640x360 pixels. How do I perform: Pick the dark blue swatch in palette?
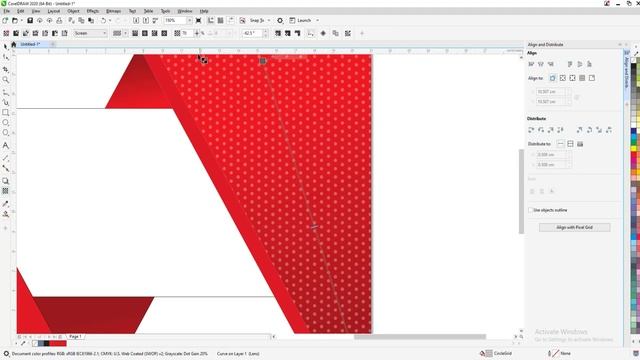(x=633, y=131)
